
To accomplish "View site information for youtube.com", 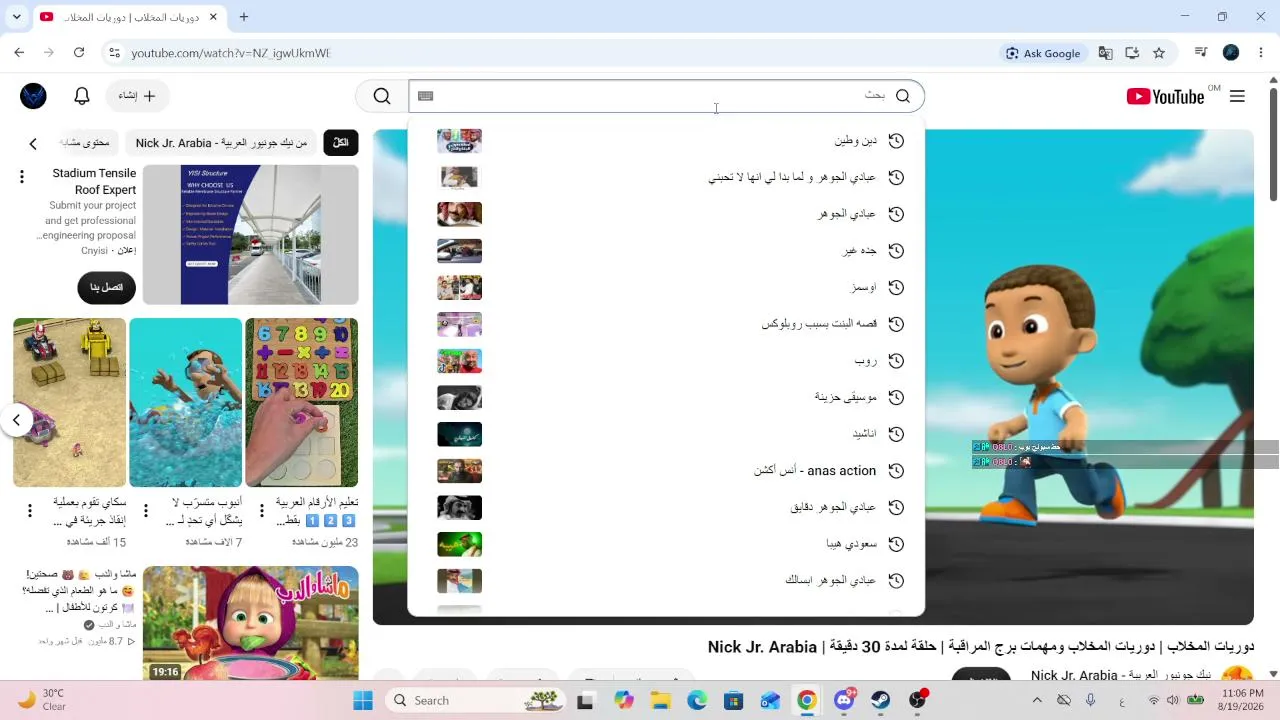I will pos(114,53).
